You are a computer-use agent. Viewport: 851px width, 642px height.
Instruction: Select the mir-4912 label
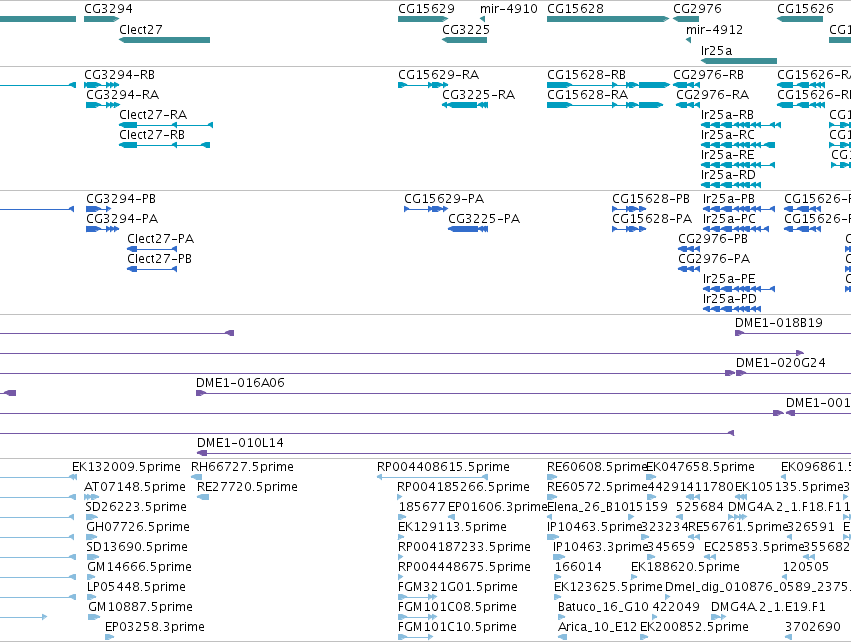click(x=714, y=30)
